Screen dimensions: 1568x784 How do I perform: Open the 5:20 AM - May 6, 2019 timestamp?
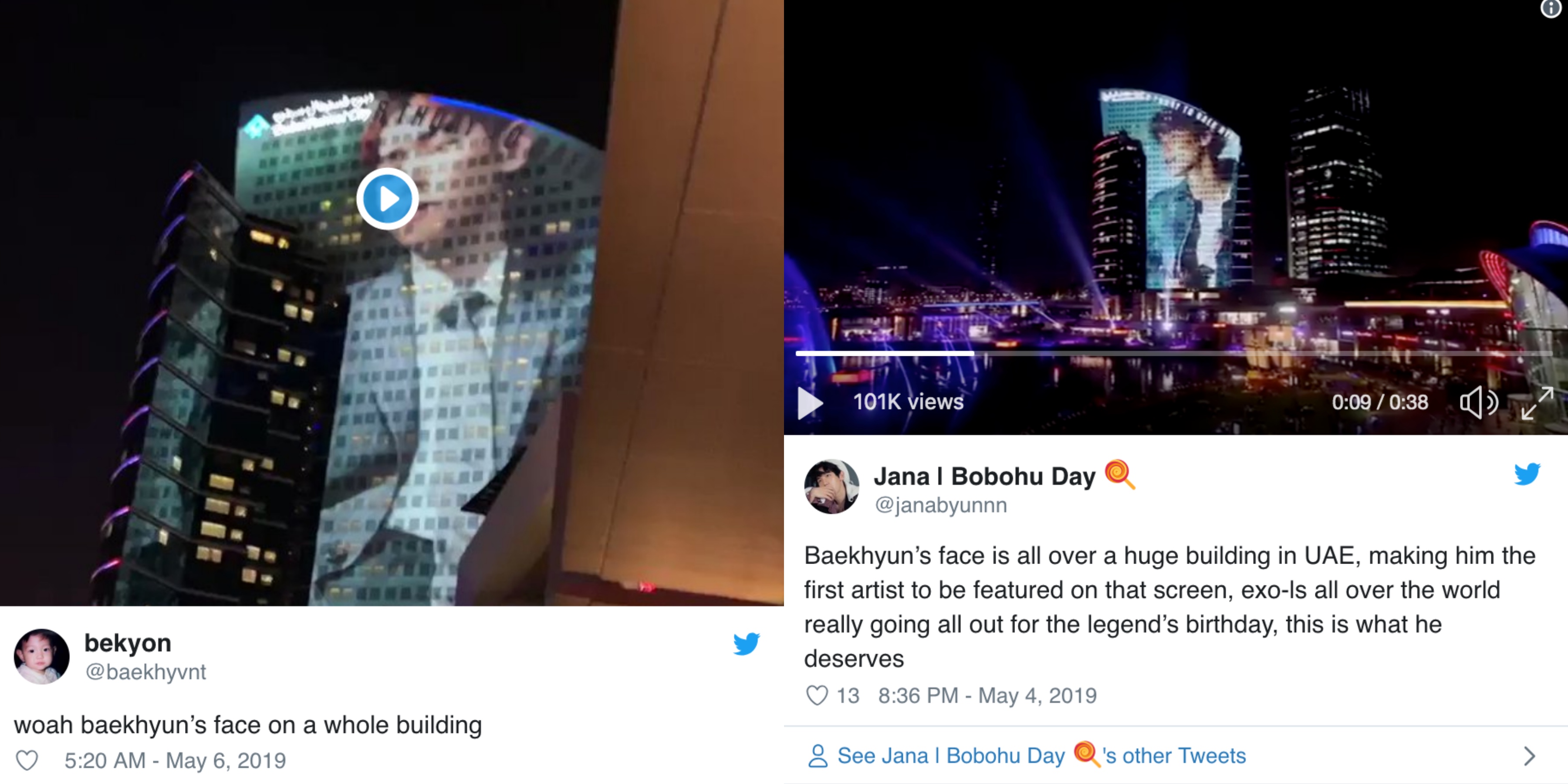tap(175, 760)
